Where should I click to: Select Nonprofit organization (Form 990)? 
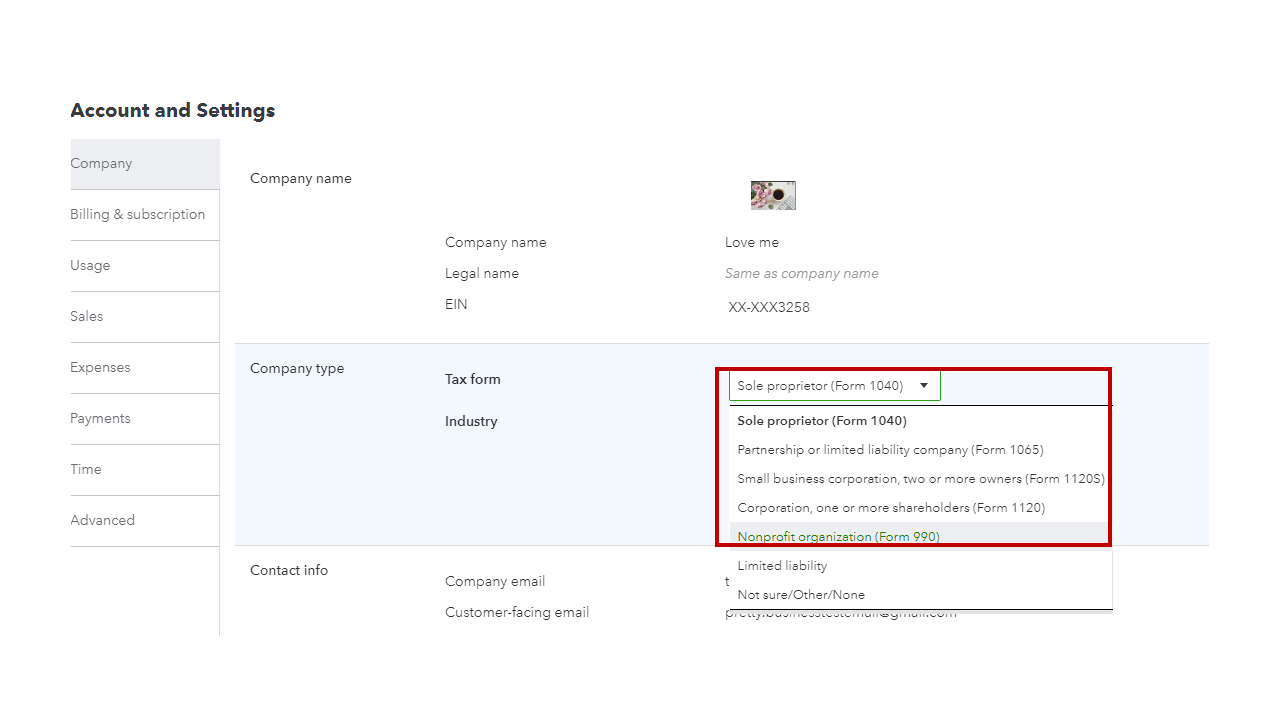838,537
